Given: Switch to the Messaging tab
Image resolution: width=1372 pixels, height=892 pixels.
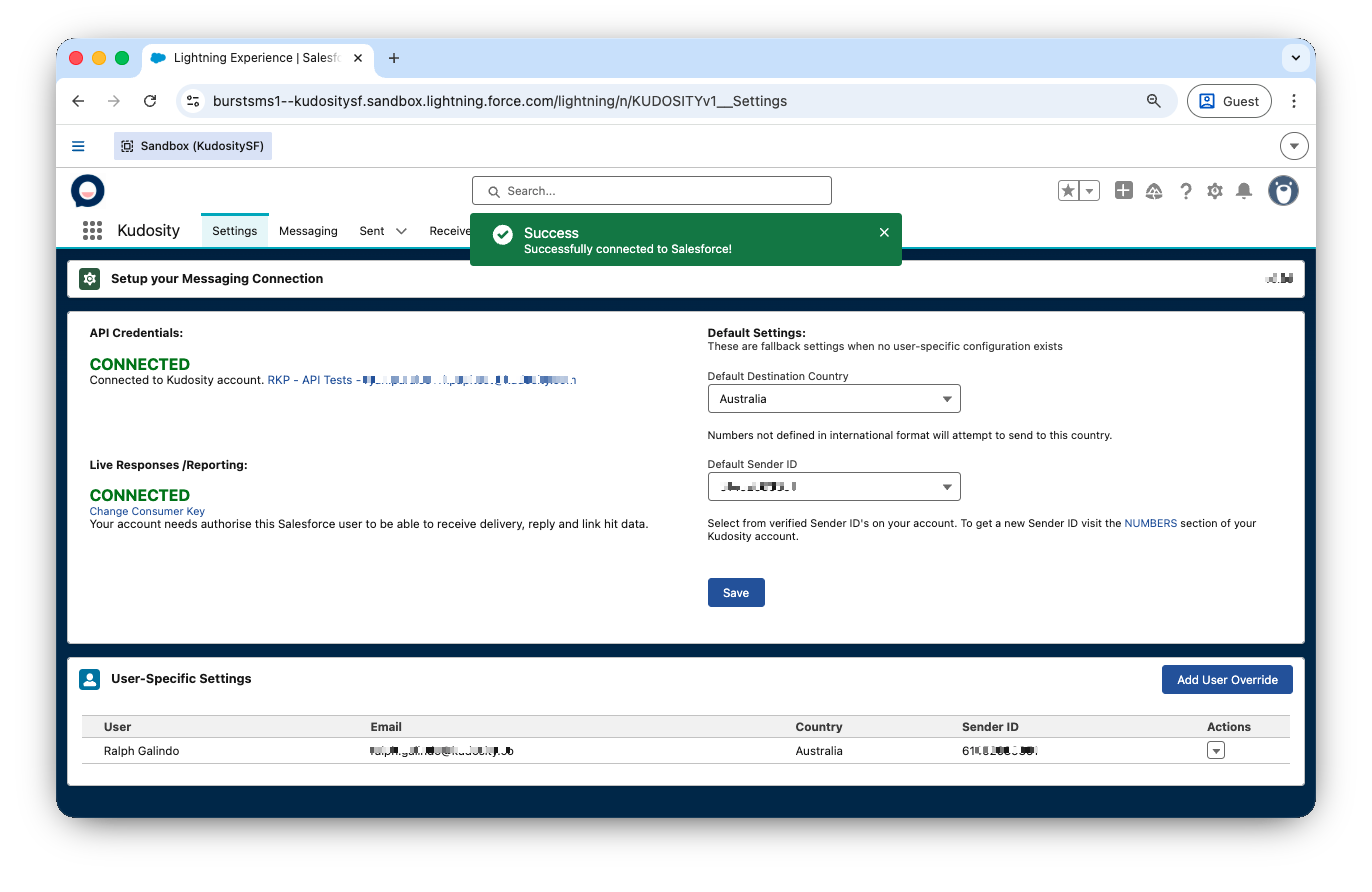Looking at the screenshot, I should [308, 231].
